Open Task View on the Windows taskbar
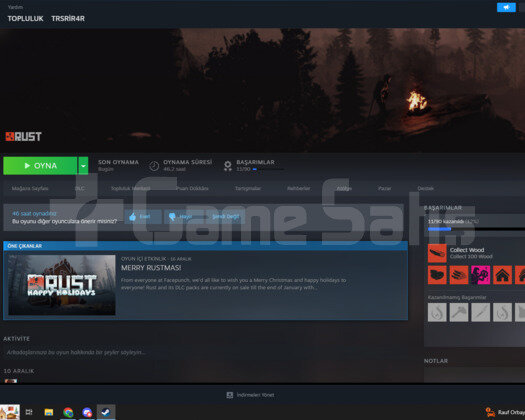 pos(29,412)
